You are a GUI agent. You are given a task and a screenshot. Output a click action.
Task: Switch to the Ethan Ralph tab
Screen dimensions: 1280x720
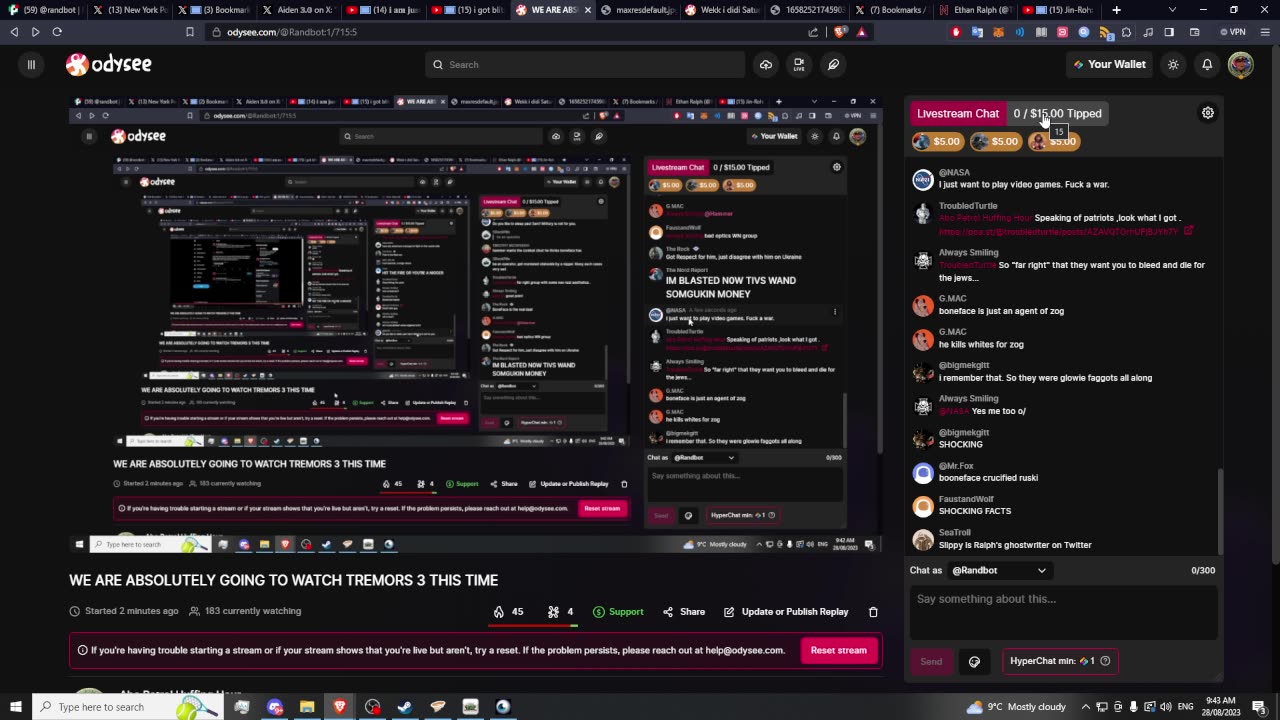[x=975, y=10]
